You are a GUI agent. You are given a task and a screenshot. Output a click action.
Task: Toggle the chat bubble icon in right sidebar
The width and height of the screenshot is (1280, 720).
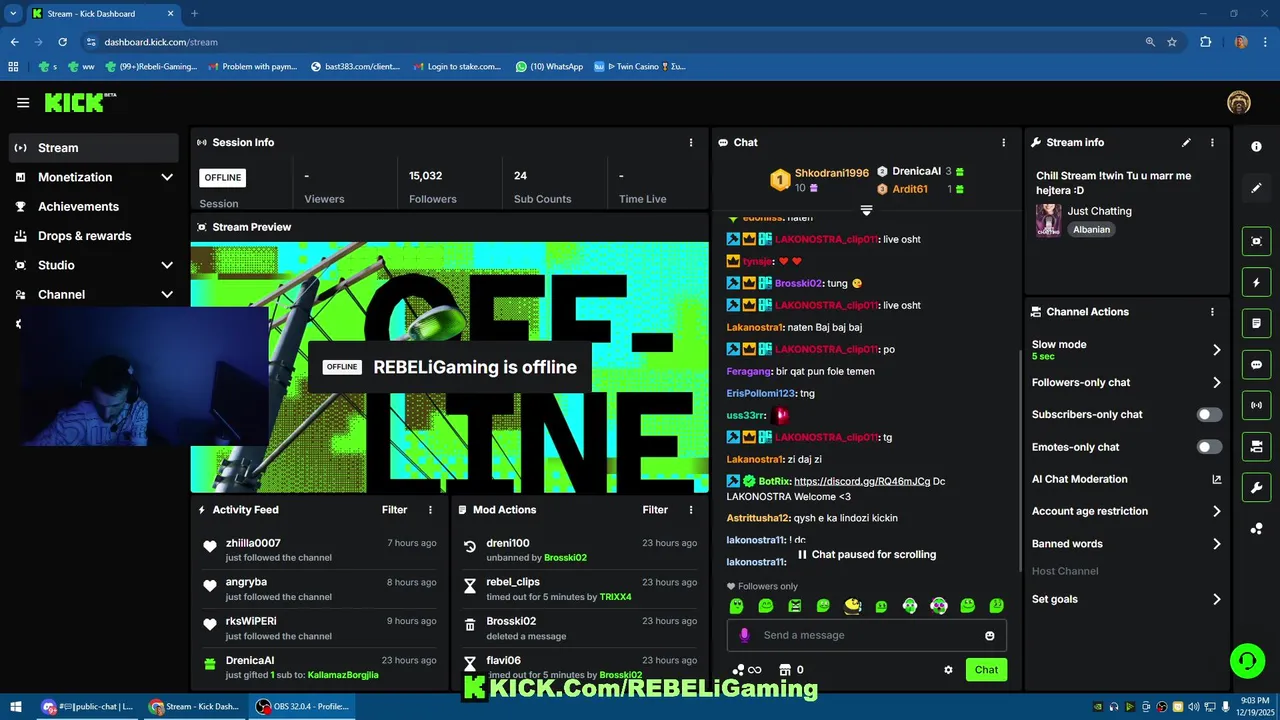click(1257, 365)
